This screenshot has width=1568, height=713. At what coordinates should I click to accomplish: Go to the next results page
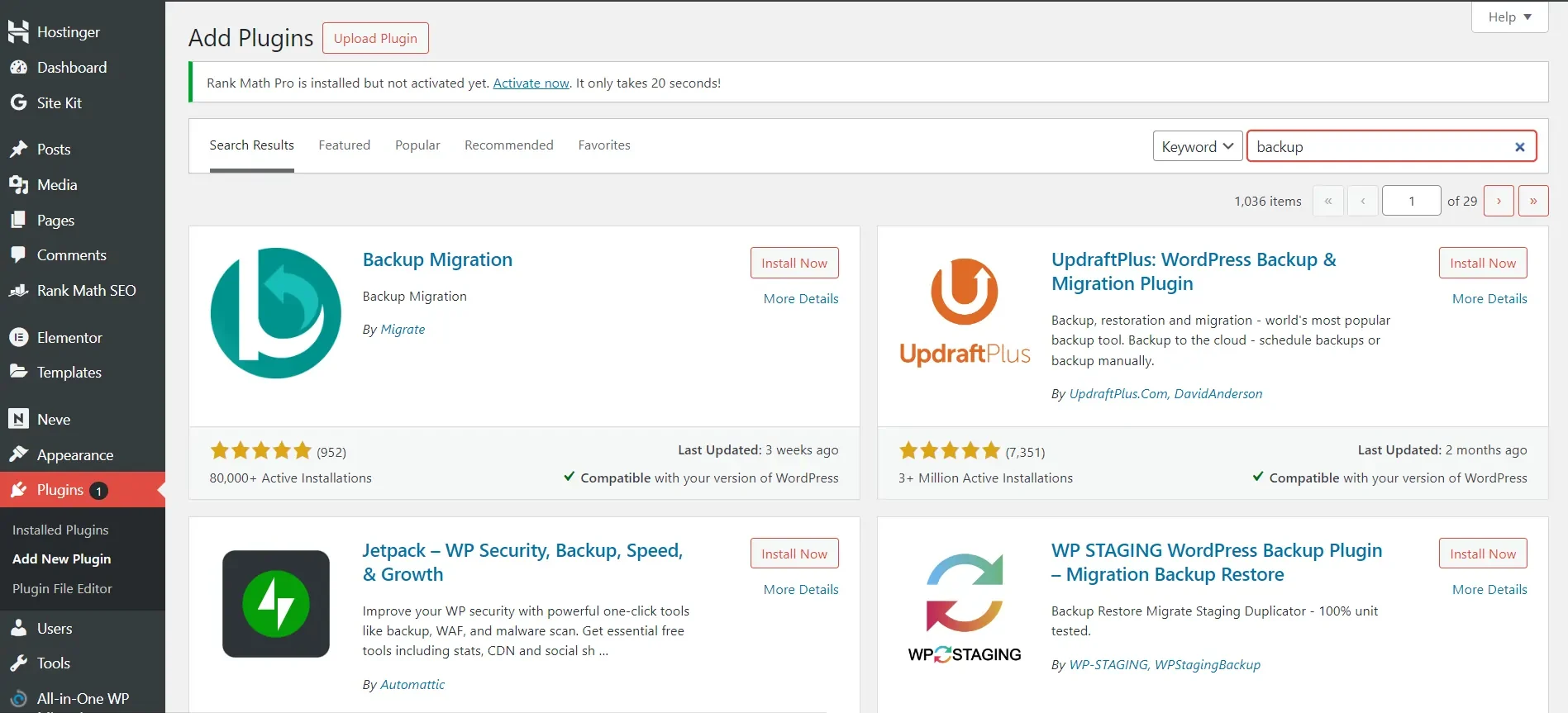pyautogui.click(x=1499, y=201)
